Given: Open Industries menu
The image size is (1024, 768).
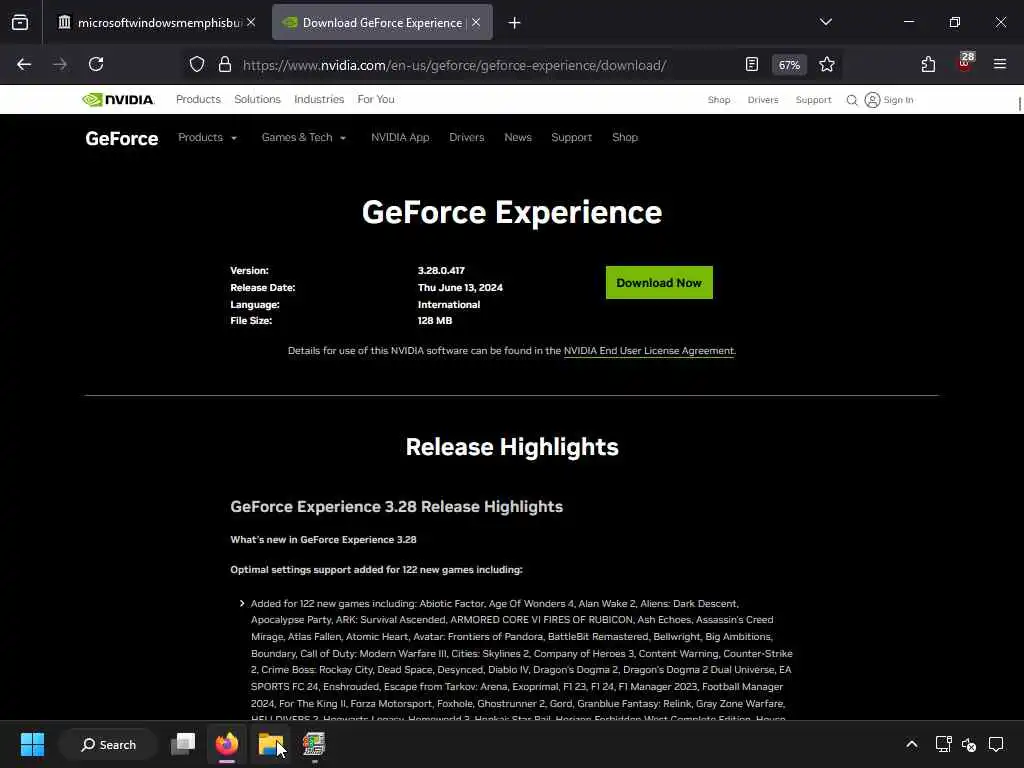Looking at the screenshot, I should point(319,99).
